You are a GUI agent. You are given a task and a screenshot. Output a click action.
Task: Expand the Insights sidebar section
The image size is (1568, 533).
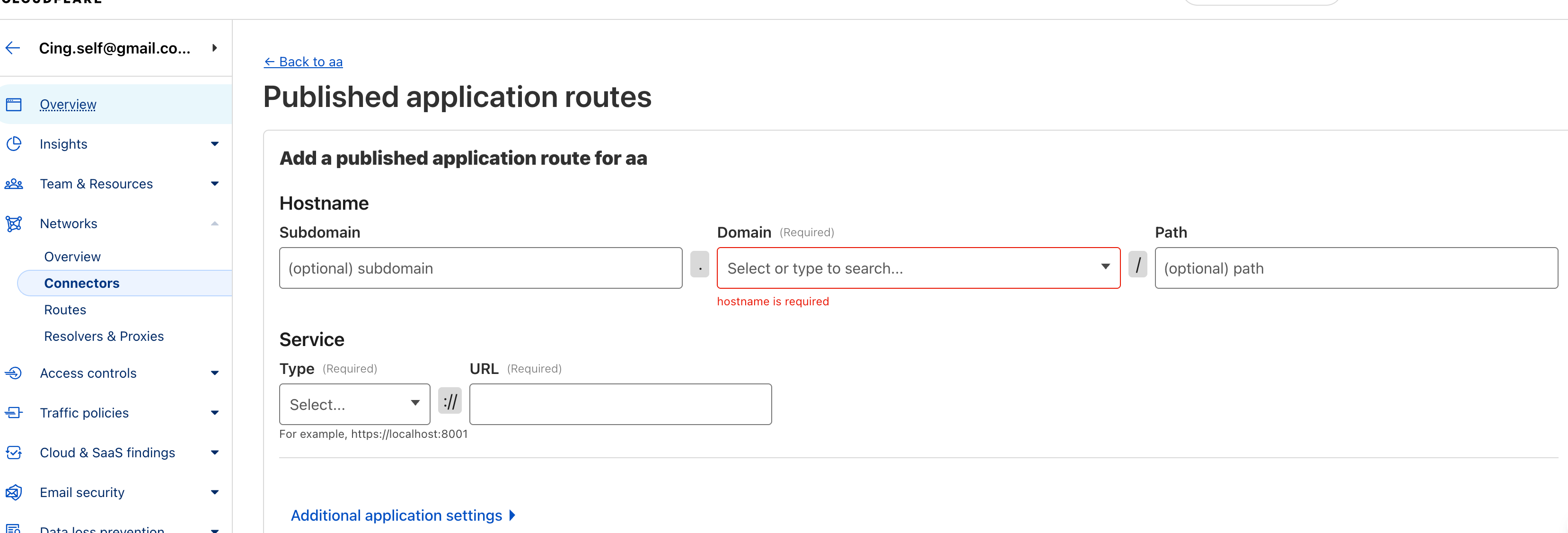click(214, 144)
